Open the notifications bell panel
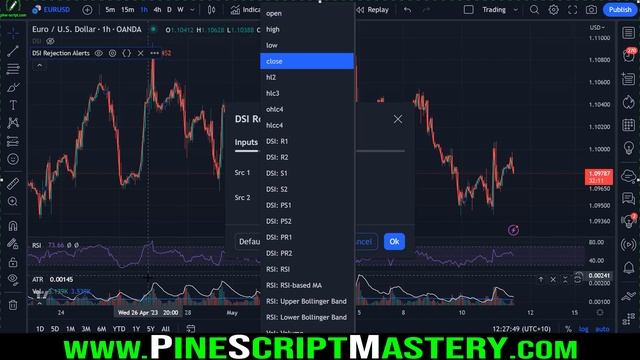 [628, 268]
